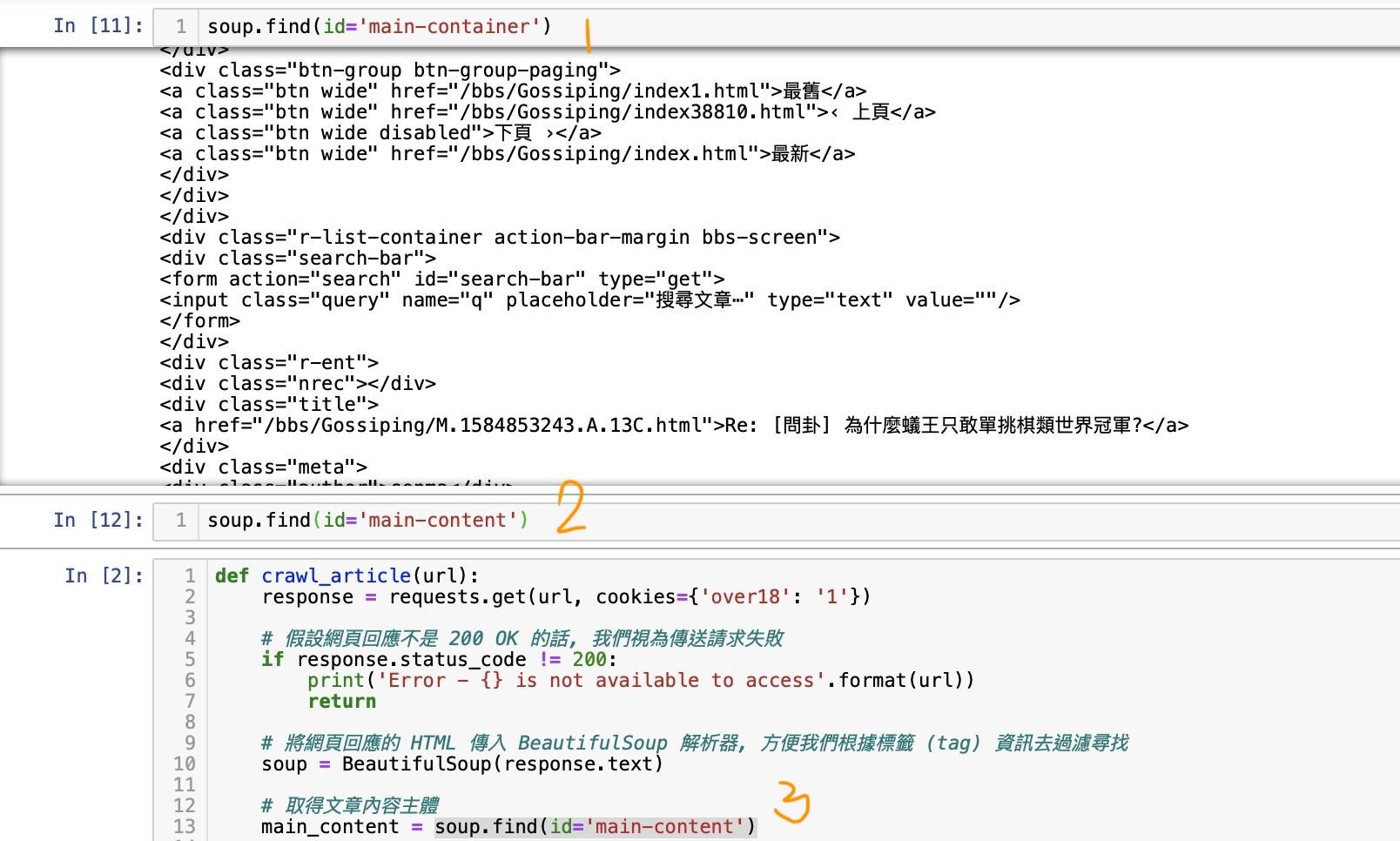
Task: Click the print('Error - {} is not available...') line
Action: point(641,680)
